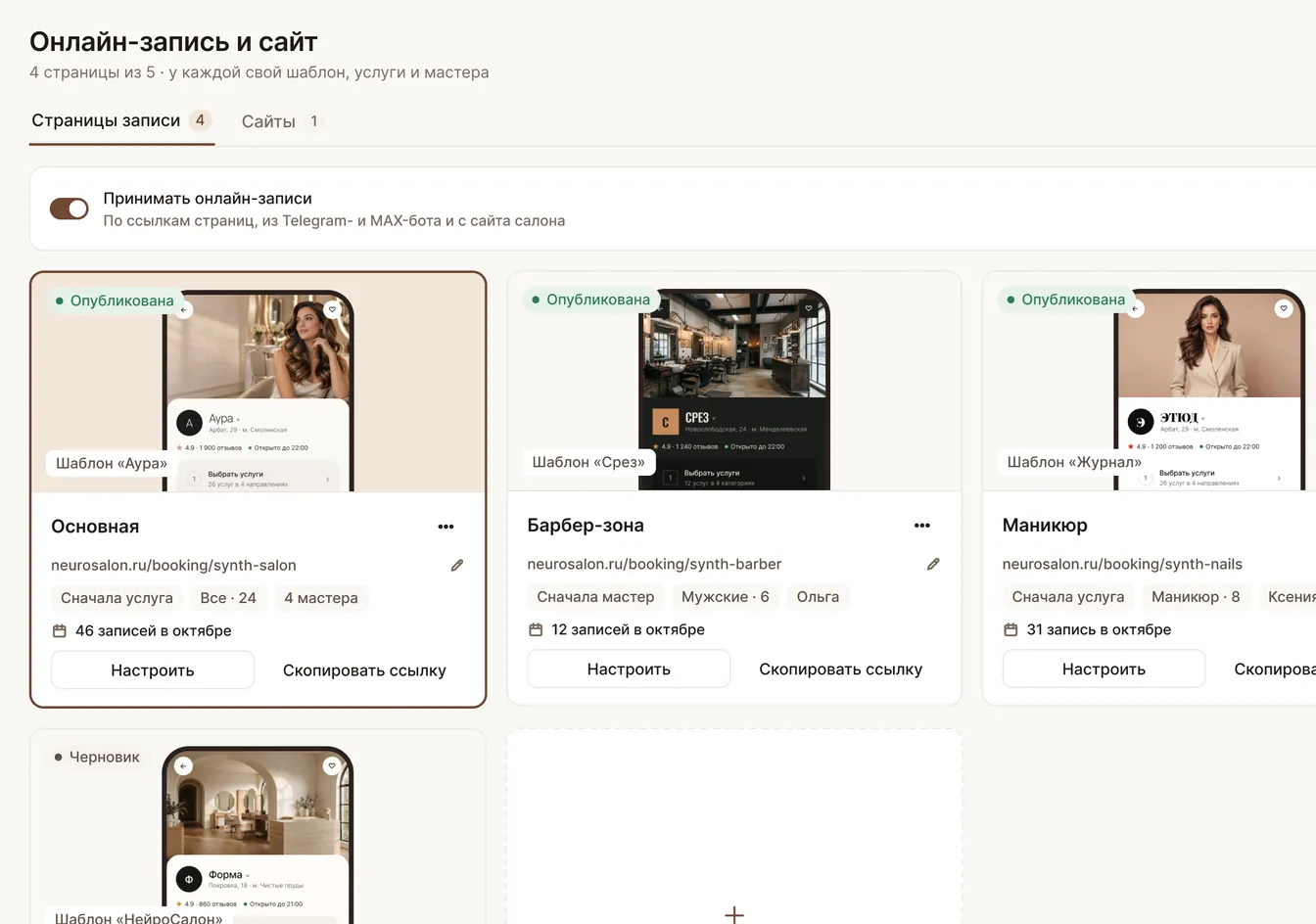This screenshot has height=924, width=1316.
Task: Click the calendar icon beside 46 записей в октябре
Action: click(x=59, y=631)
